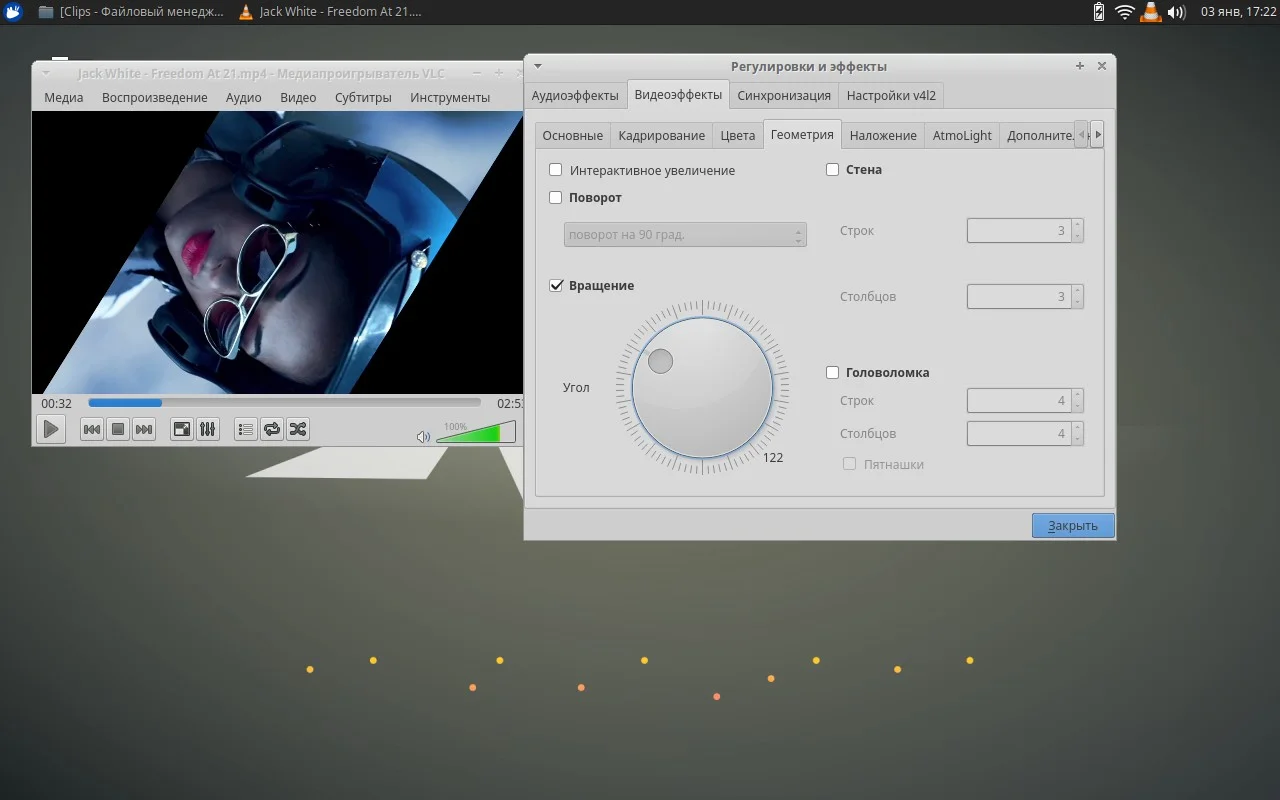This screenshot has width=1280, height=800.
Task: Uncheck the Вращение checkbox
Action: click(556, 286)
